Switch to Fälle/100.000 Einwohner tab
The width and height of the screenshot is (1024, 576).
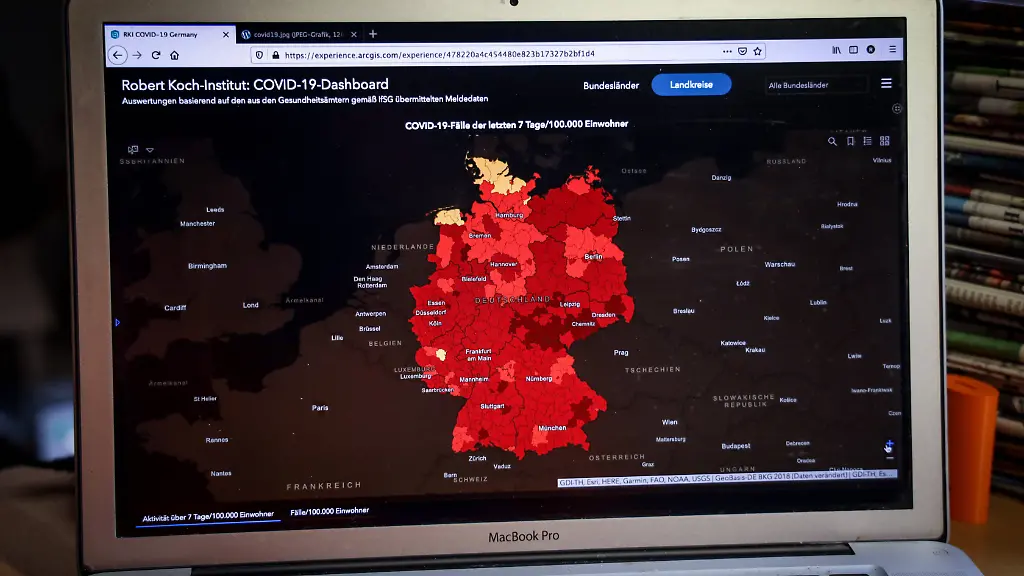(x=329, y=511)
